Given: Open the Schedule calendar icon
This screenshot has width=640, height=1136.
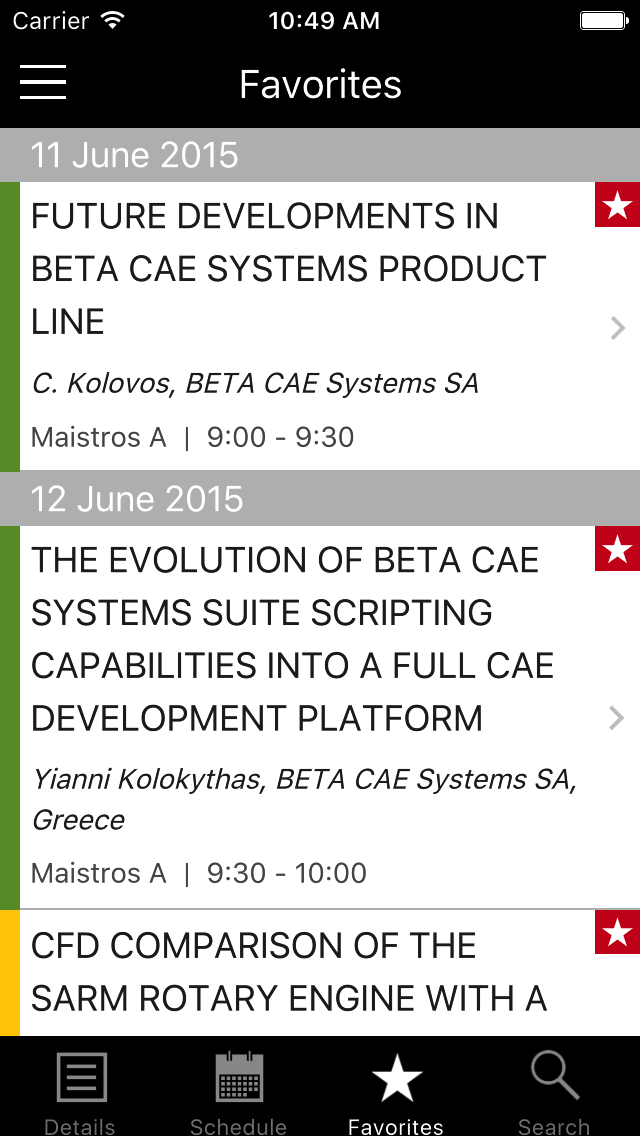Looking at the screenshot, I should click(x=239, y=1080).
